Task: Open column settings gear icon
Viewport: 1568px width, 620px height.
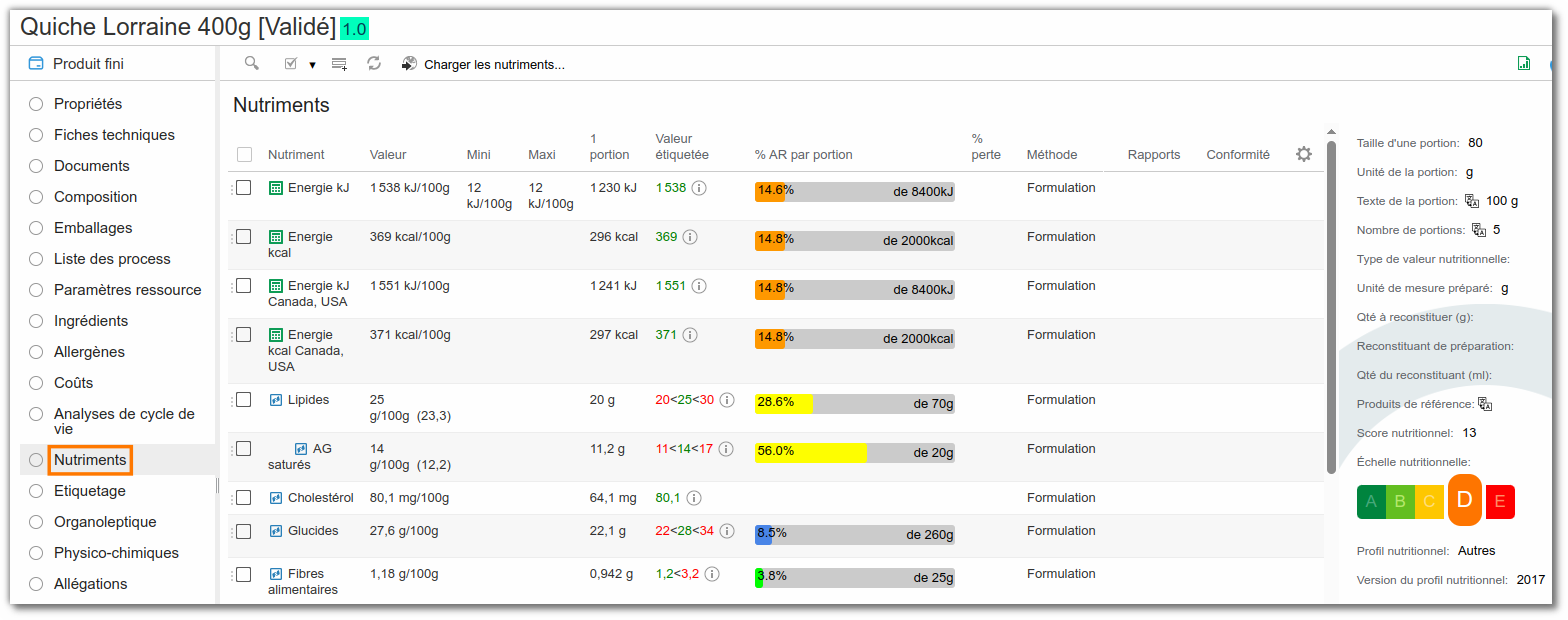Action: pos(1304,154)
